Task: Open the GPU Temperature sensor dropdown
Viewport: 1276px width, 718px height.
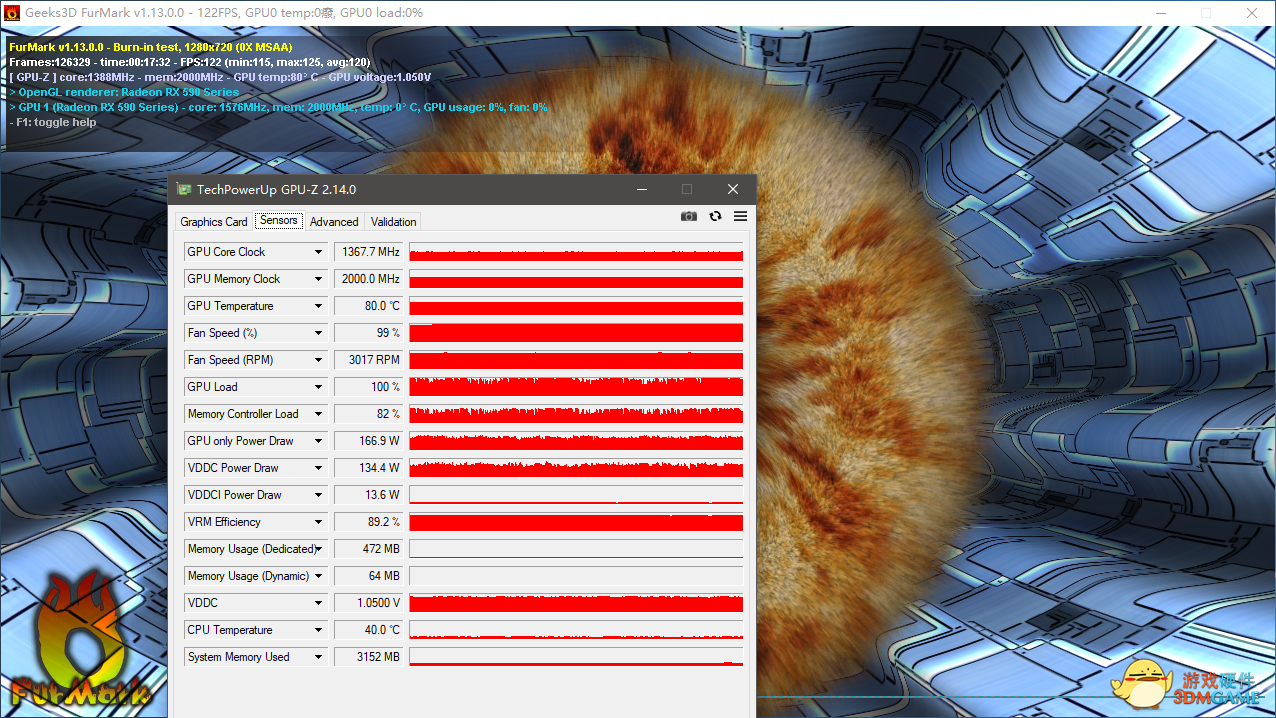Action: click(319, 306)
